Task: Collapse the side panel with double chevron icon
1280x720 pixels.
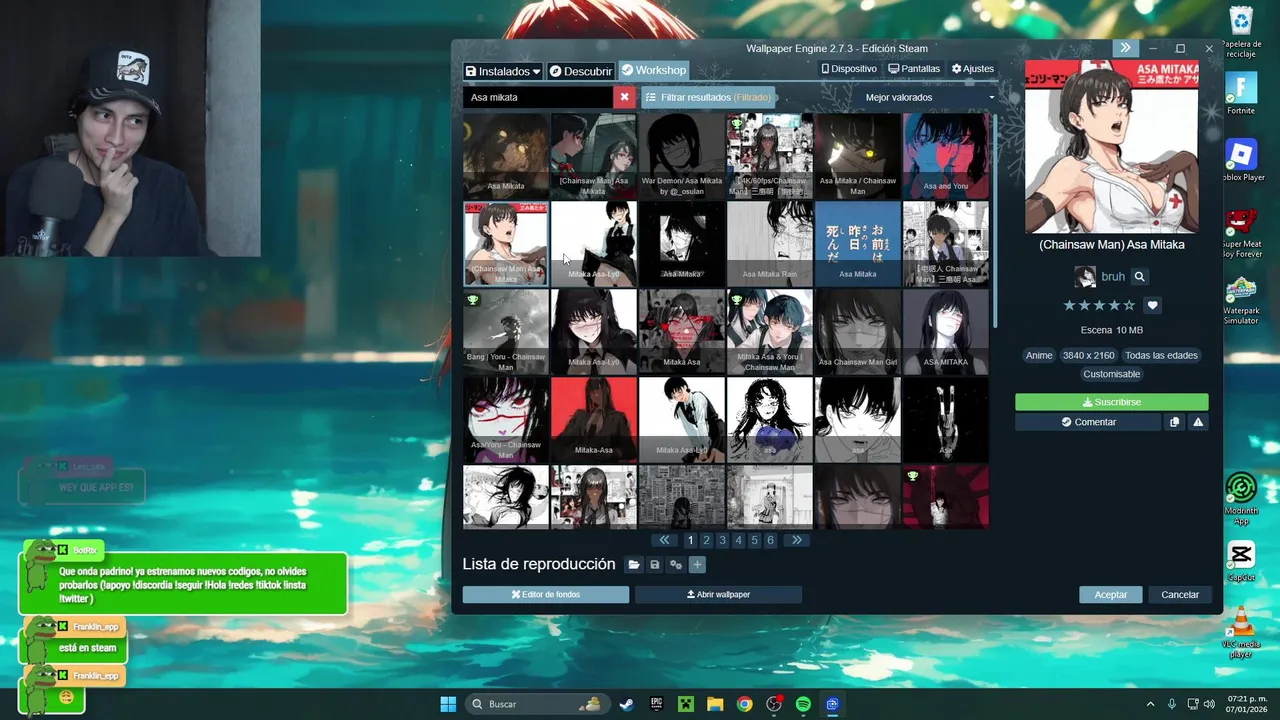Action: pos(1125,48)
